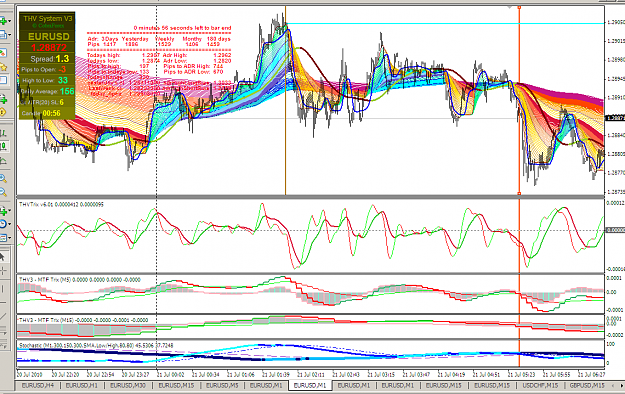The height and width of the screenshot is (394, 625).
Task: Open the Indicators list icon
Action: (x=3, y=210)
